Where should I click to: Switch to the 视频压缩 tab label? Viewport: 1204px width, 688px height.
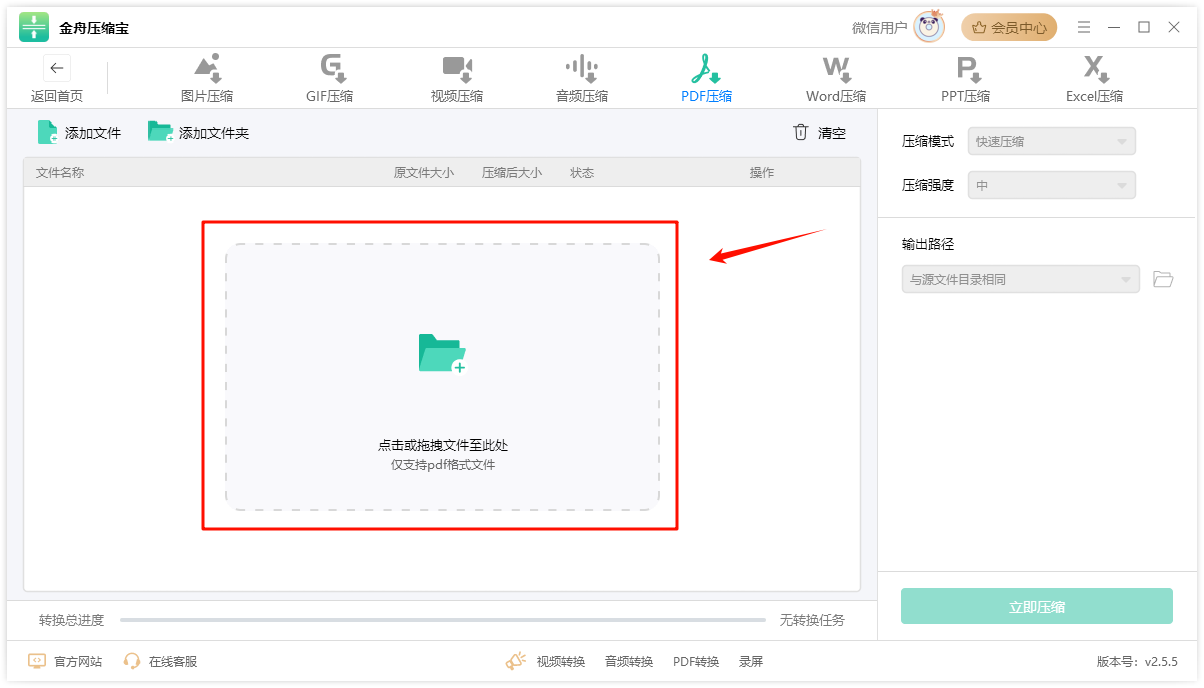(x=457, y=96)
